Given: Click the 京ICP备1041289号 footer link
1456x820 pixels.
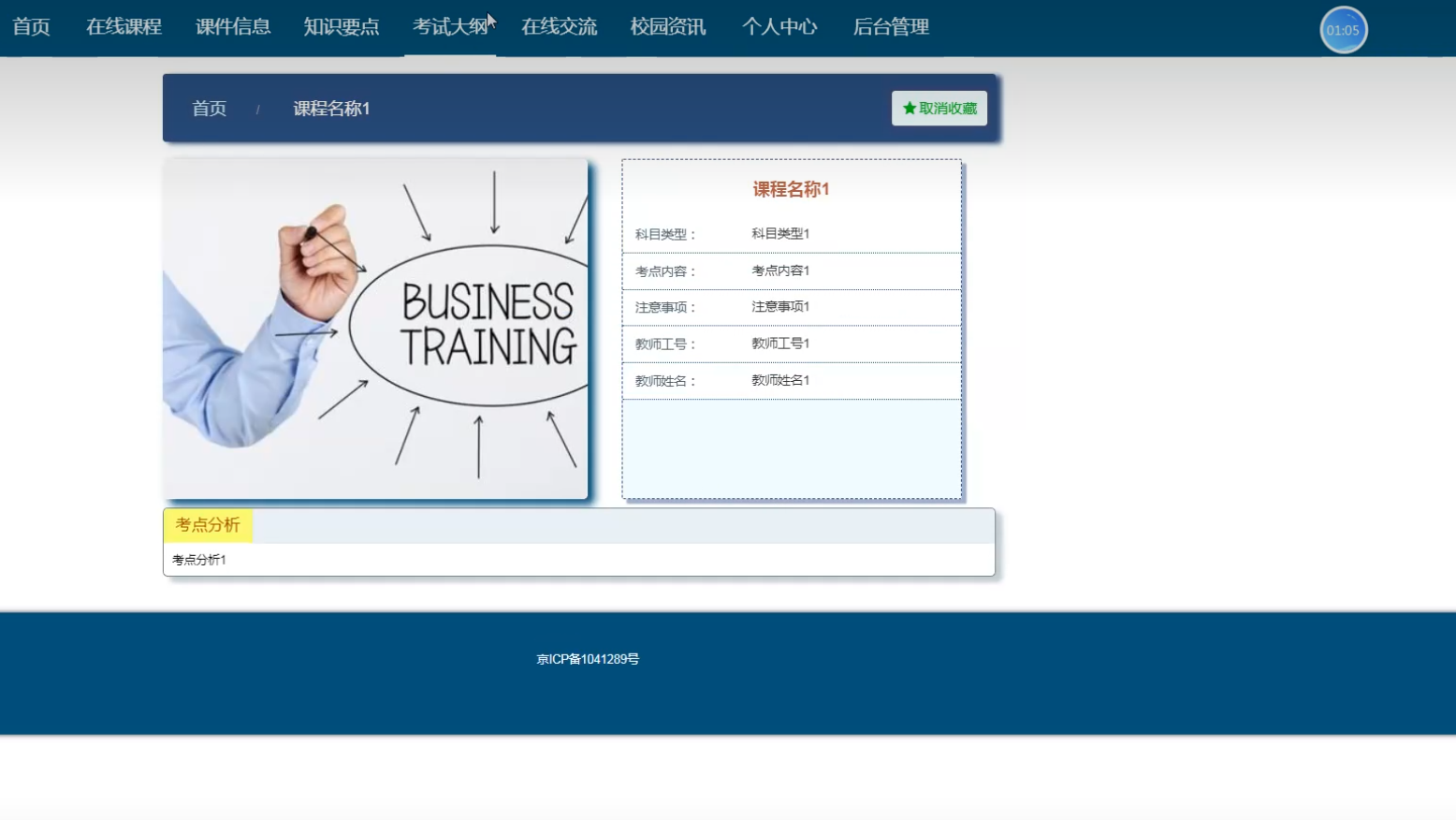Looking at the screenshot, I should coord(589,658).
